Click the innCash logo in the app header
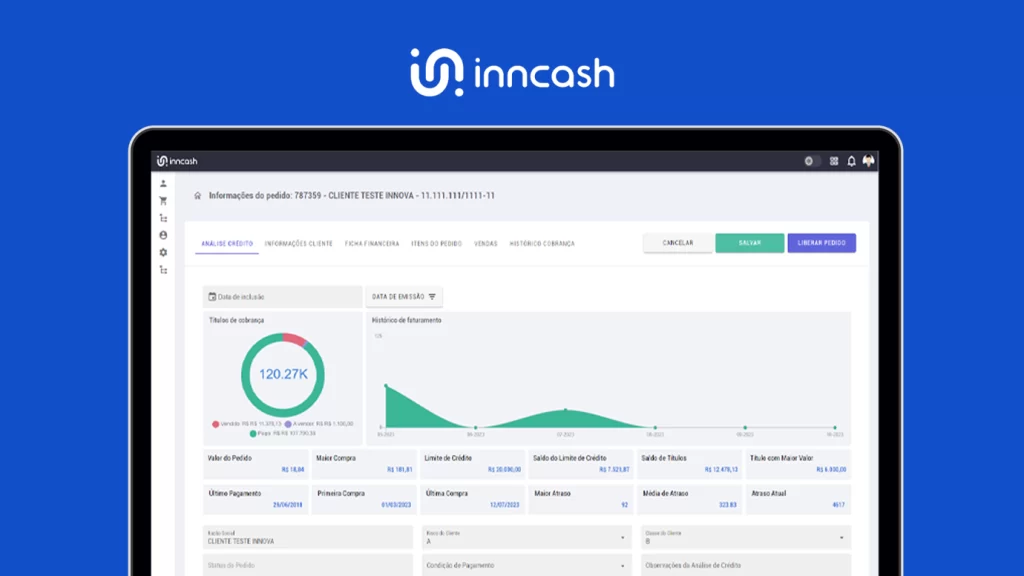 click(177, 161)
